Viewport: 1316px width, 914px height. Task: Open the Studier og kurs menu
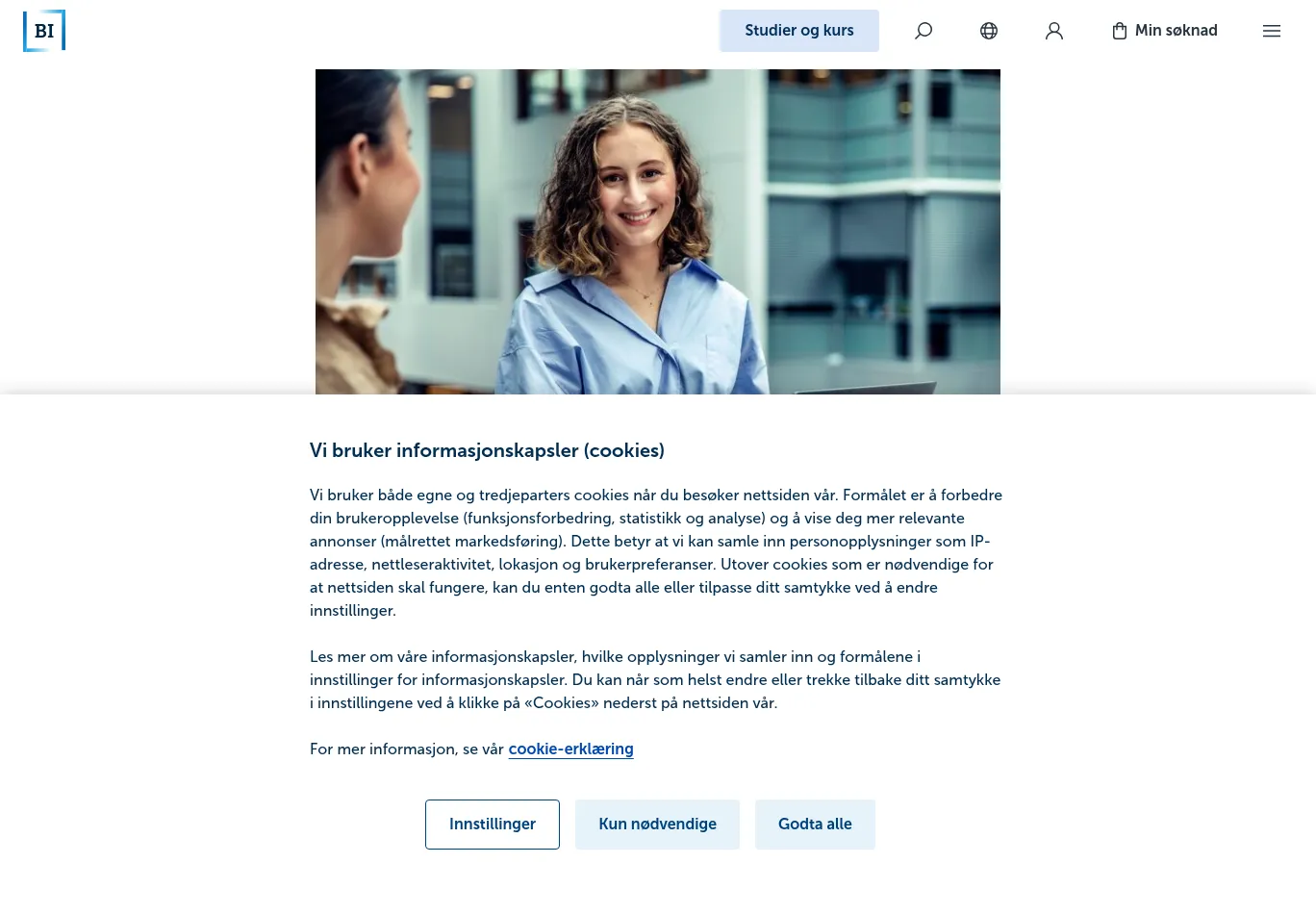(x=799, y=31)
